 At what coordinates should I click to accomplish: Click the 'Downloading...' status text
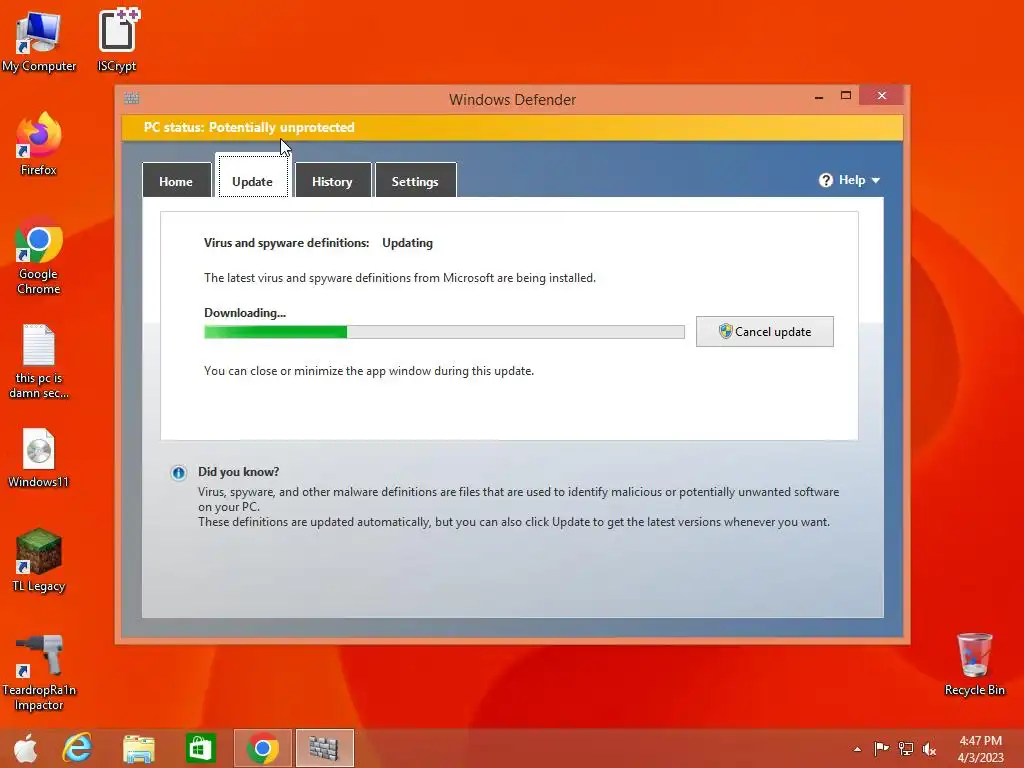[x=245, y=313]
